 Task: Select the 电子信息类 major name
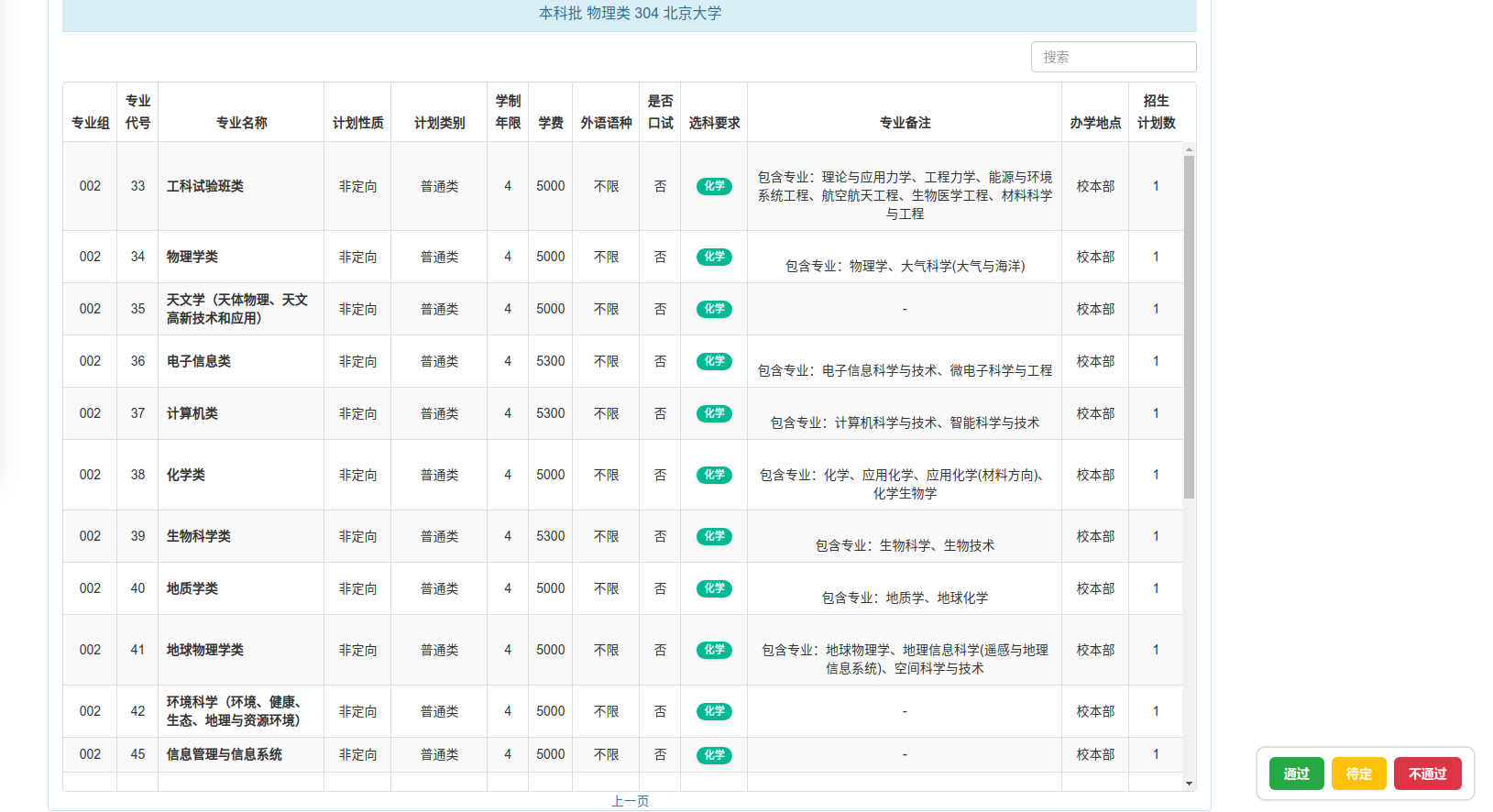tap(199, 361)
